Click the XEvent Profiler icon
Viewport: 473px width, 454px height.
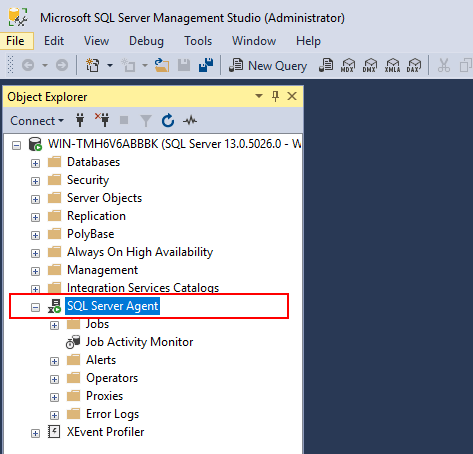coord(54,432)
